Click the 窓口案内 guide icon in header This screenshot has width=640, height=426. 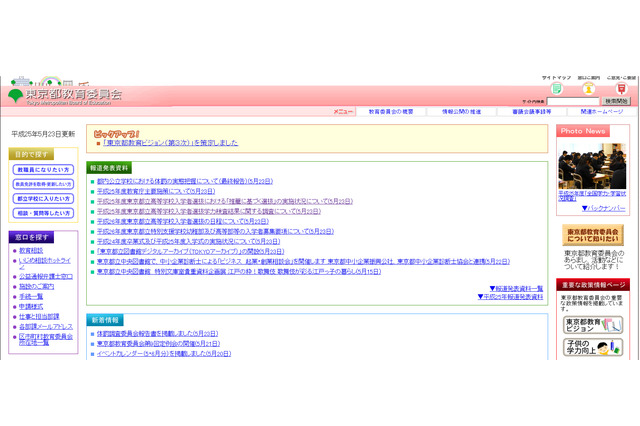(588, 88)
